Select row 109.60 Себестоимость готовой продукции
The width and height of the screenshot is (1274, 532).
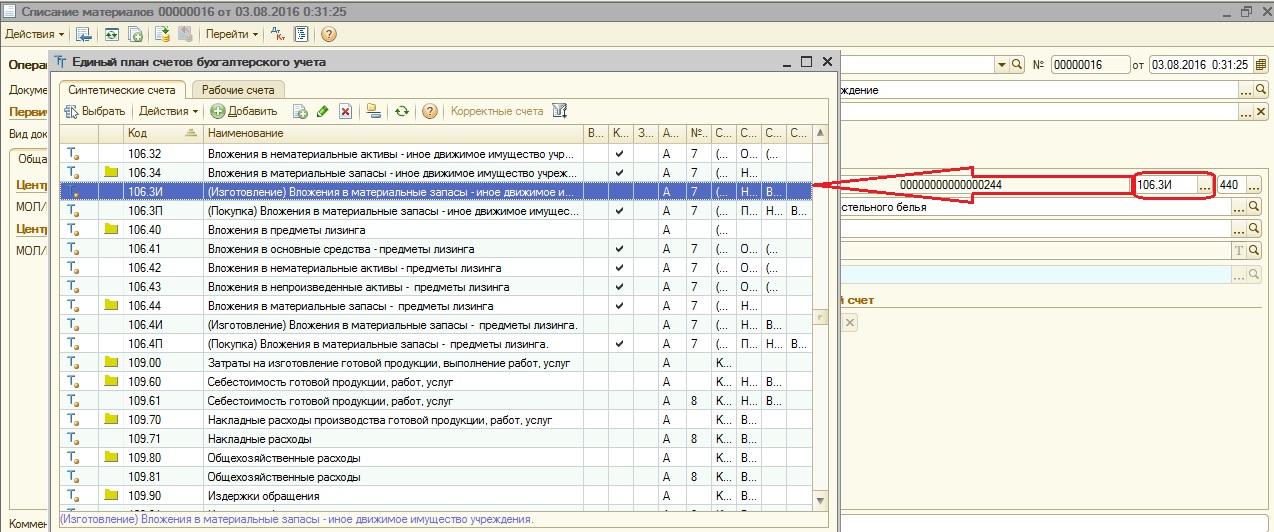click(x=435, y=382)
